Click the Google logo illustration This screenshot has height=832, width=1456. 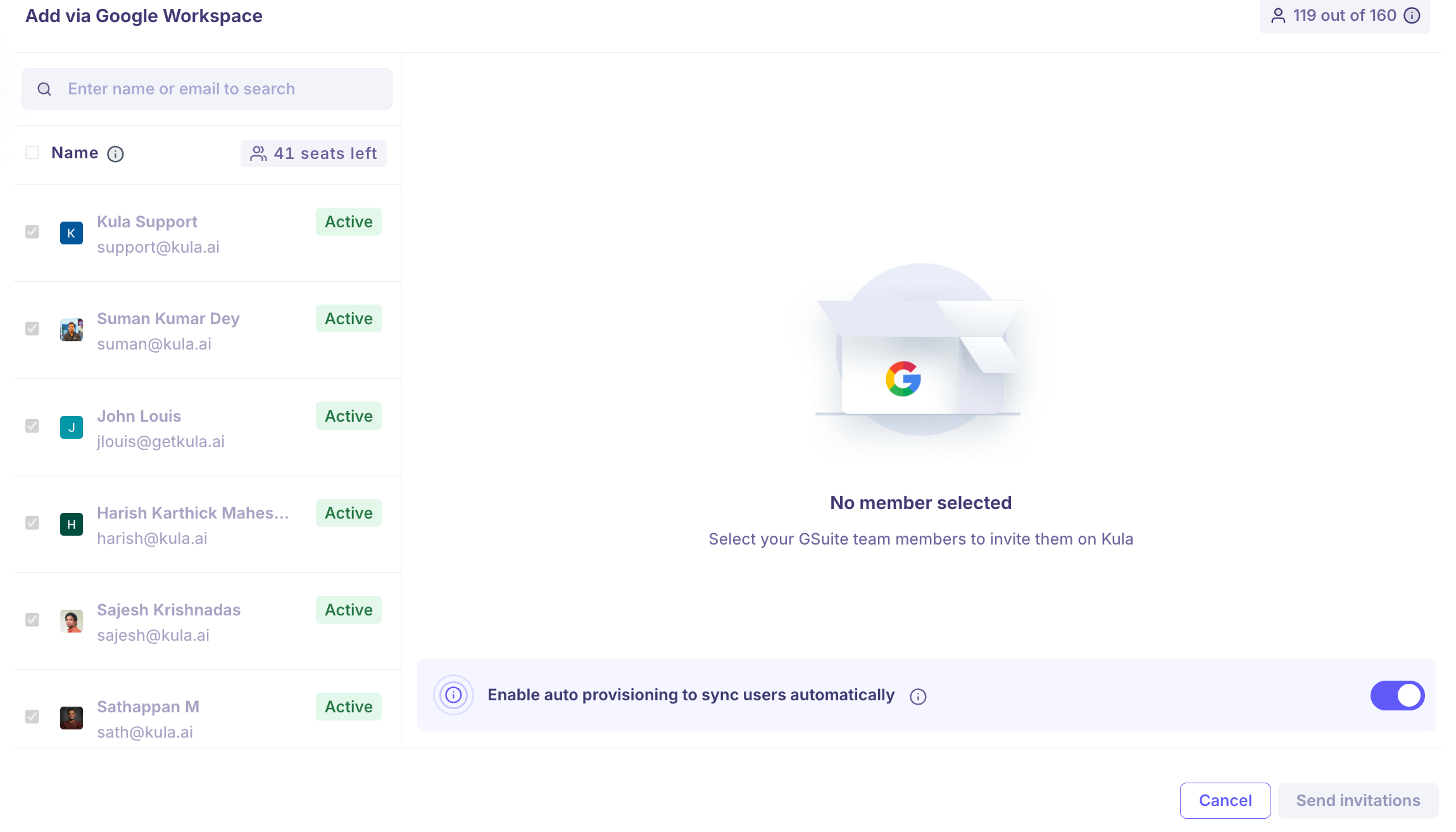click(x=903, y=379)
